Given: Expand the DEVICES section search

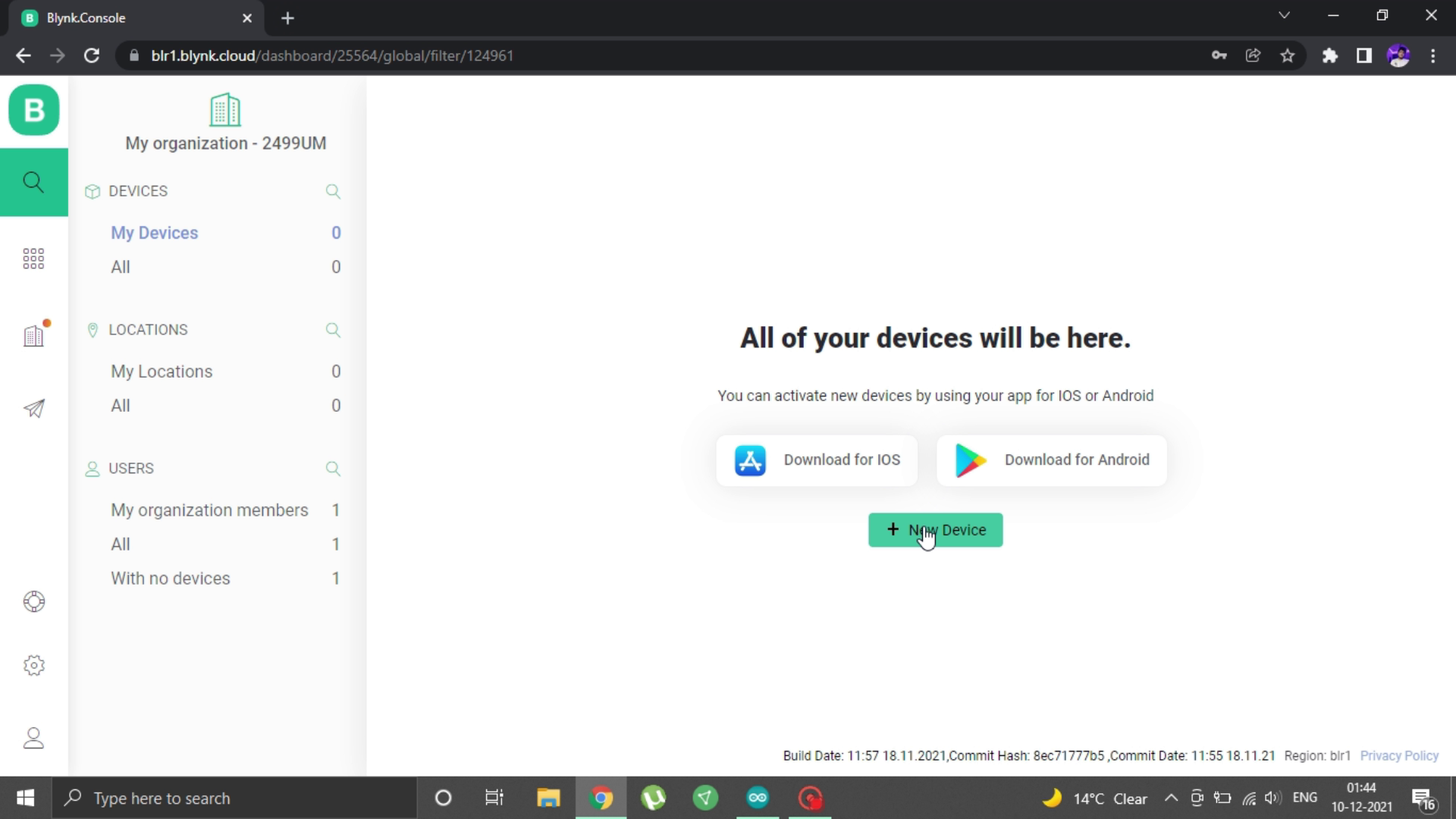Looking at the screenshot, I should coord(334,191).
